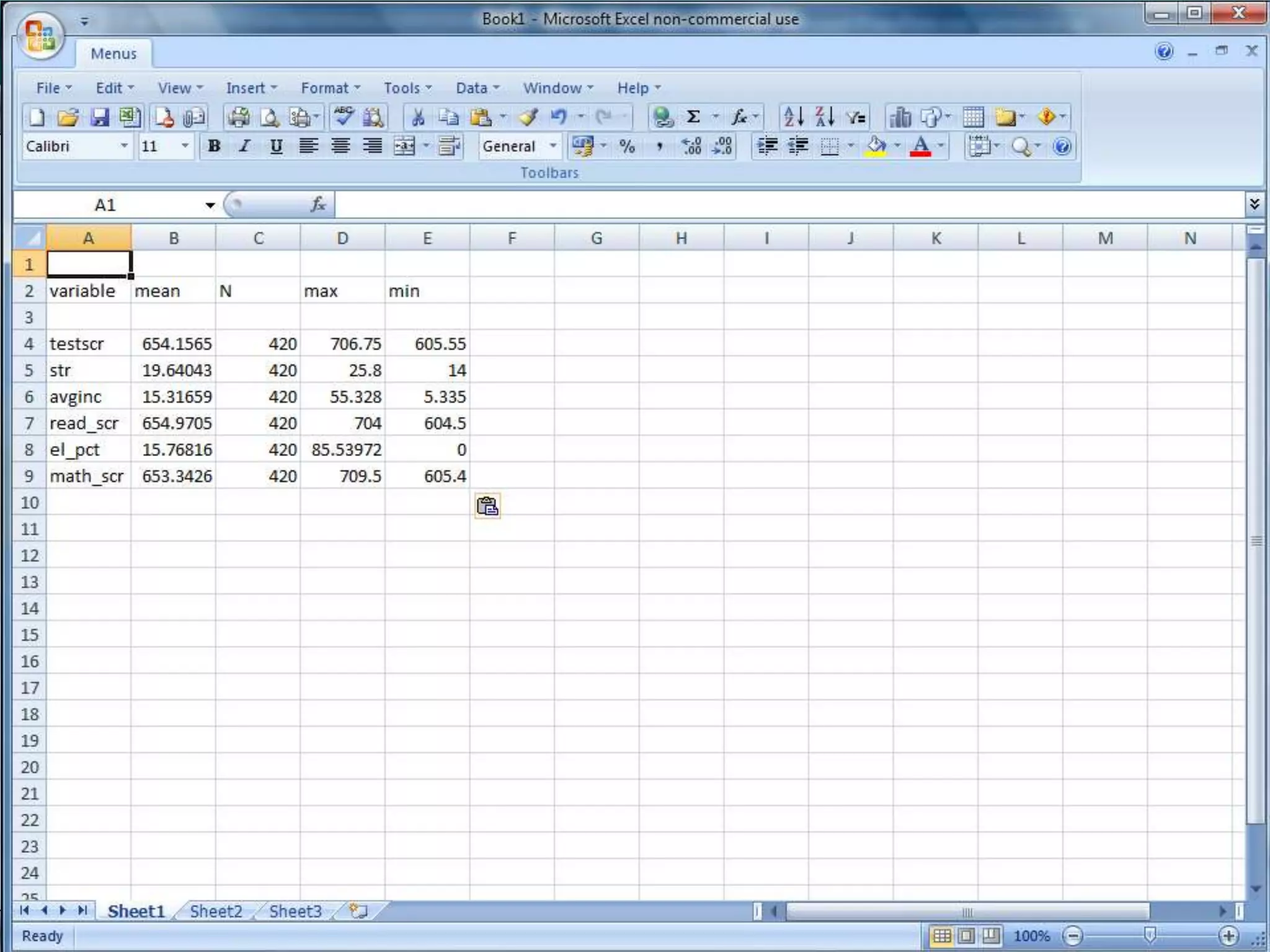Select cell B4 containing 654.1565
Image resolution: width=1270 pixels, height=952 pixels.
click(x=174, y=343)
